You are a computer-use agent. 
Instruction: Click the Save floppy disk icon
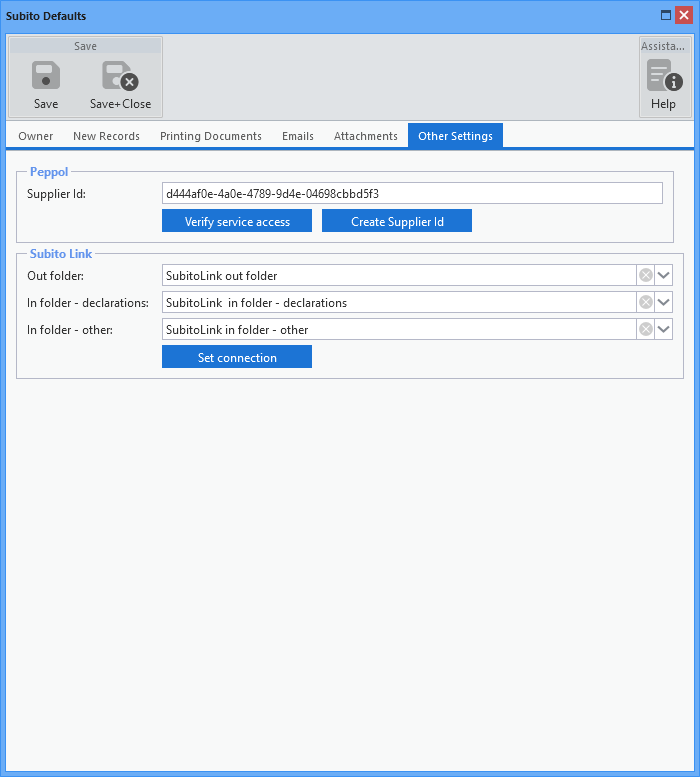point(46,75)
